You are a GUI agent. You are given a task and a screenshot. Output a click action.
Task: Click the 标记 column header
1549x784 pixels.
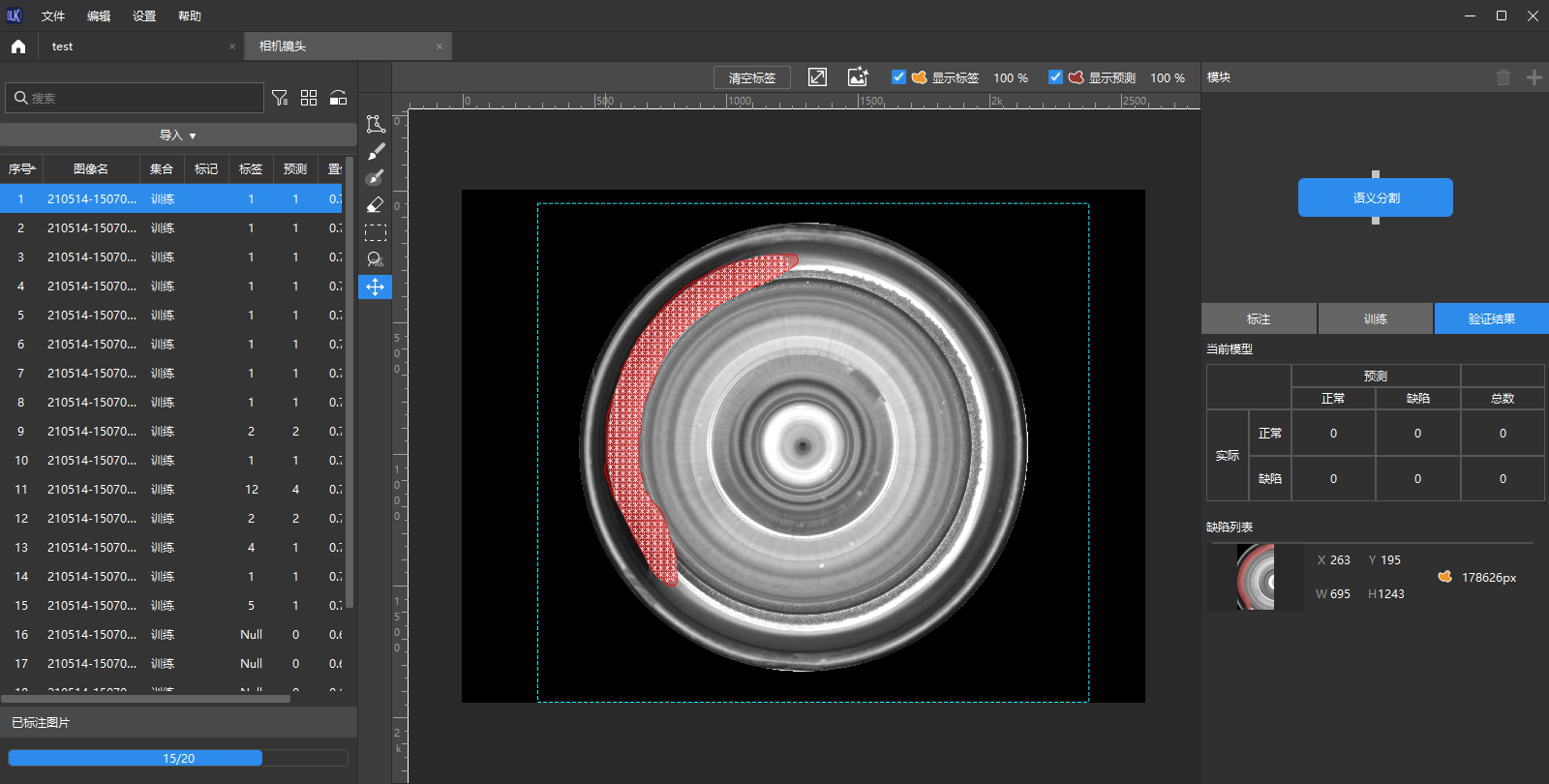[x=206, y=169]
